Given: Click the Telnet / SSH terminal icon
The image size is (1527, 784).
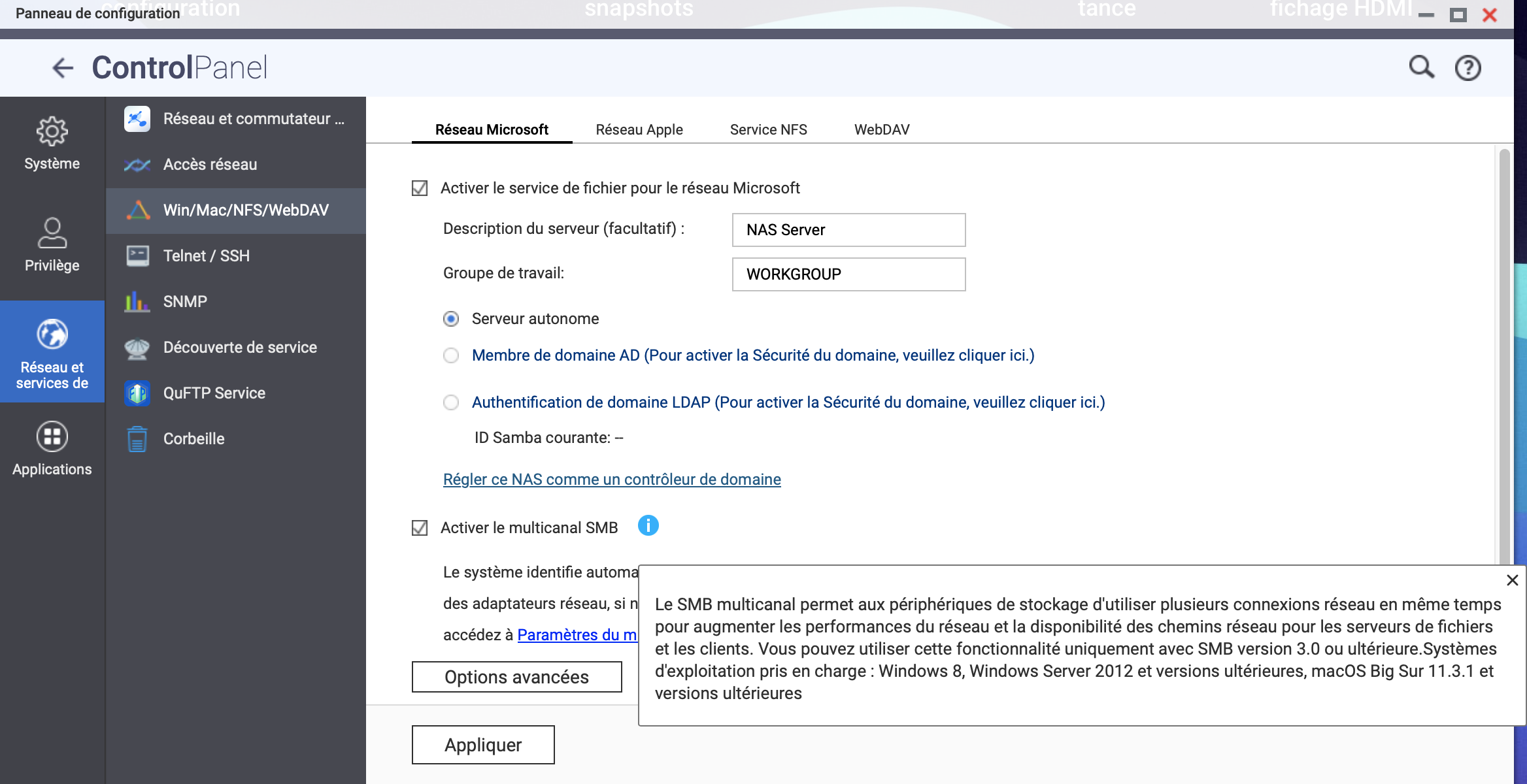Looking at the screenshot, I should (x=137, y=256).
